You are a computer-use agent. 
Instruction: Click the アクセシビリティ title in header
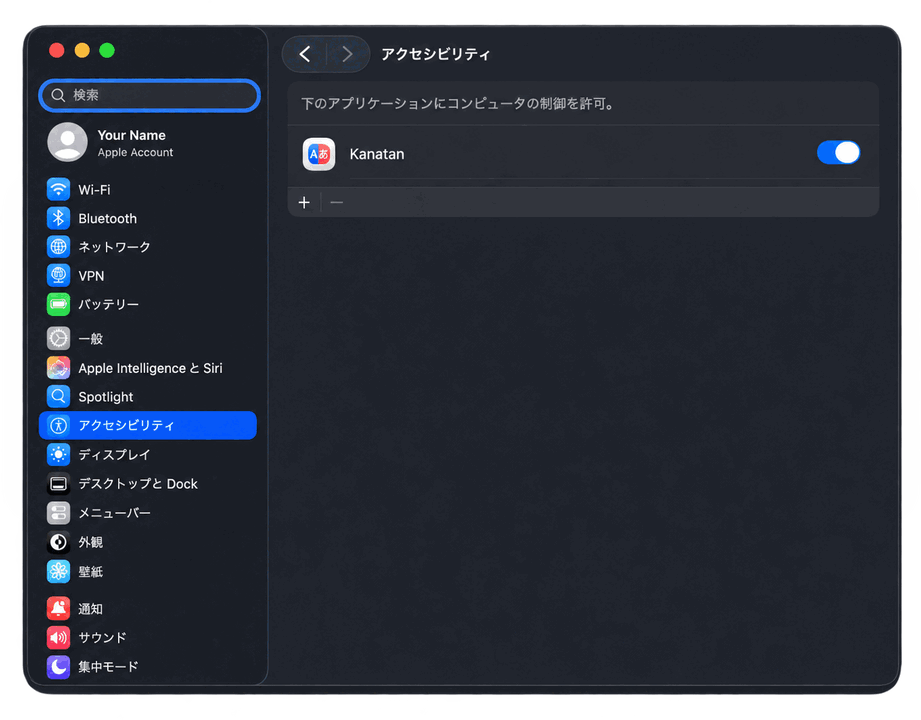(436, 54)
